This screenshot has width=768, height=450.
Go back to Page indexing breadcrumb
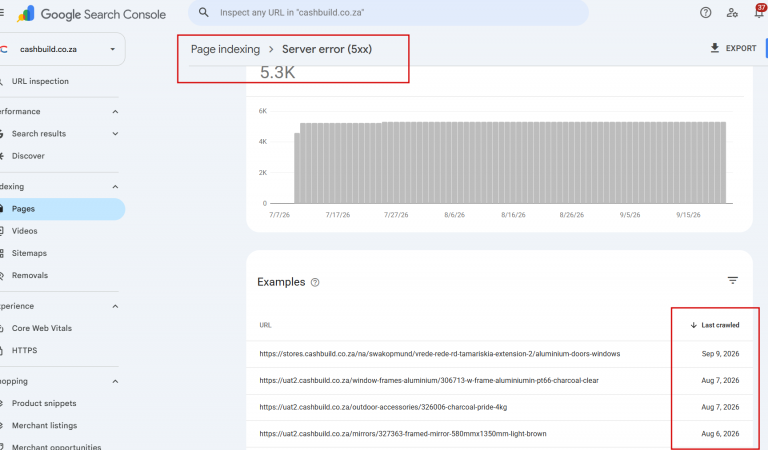pyautogui.click(x=225, y=49)
